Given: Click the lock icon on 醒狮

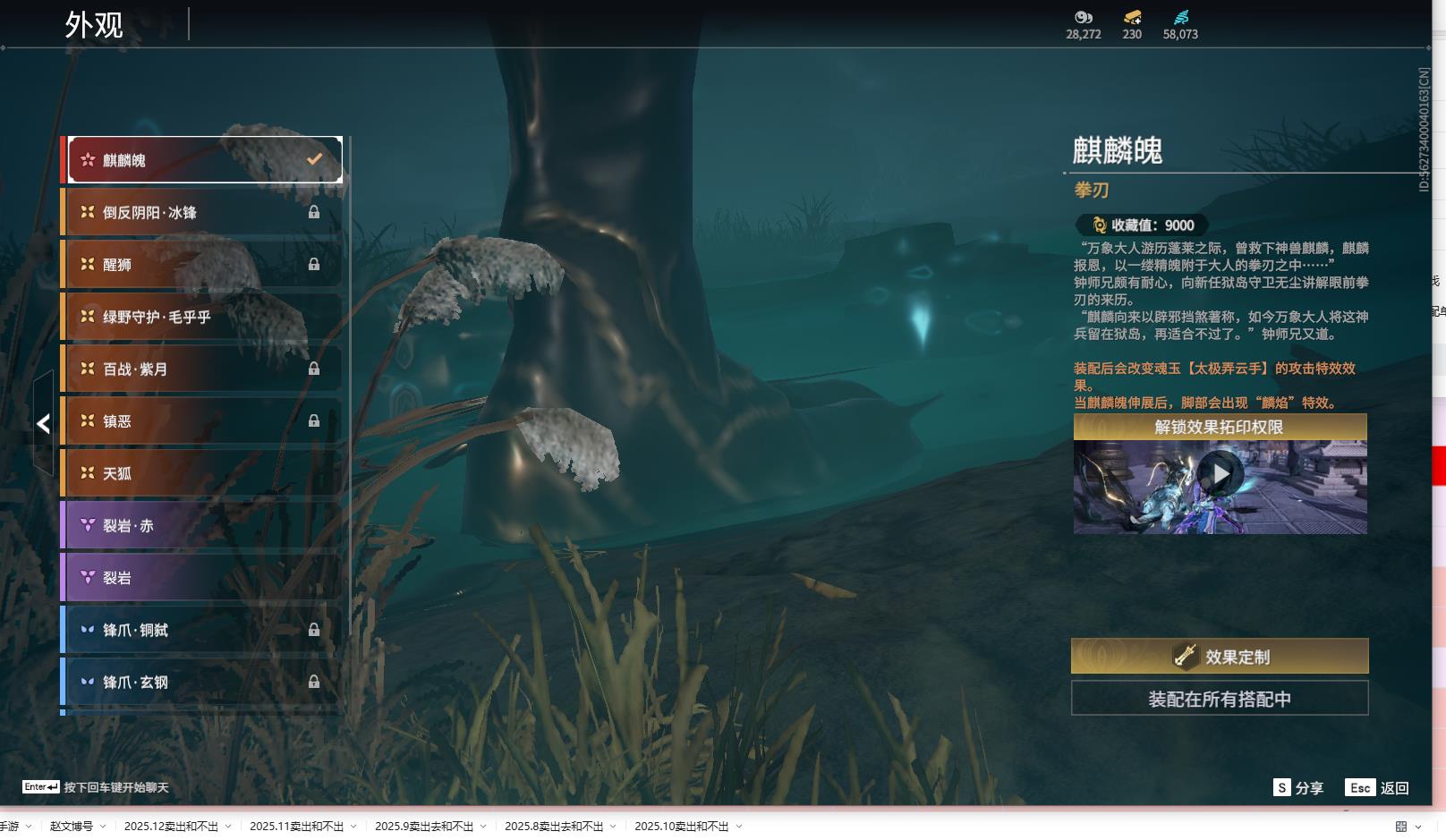Looking at the screenshot, I should (314, 264).
